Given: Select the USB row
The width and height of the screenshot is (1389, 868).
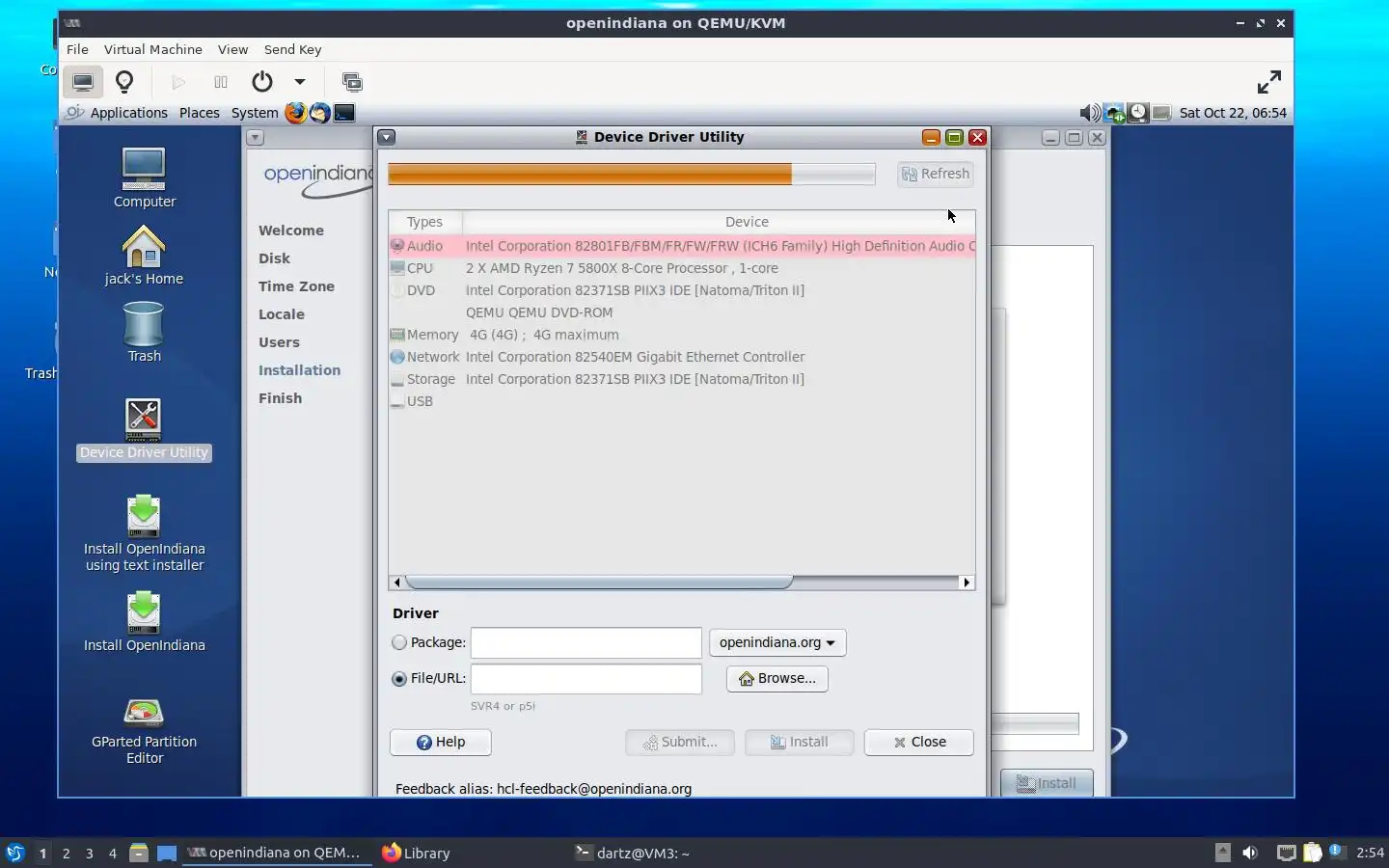Looking at the screenshot, I should [x=682, y=401].
